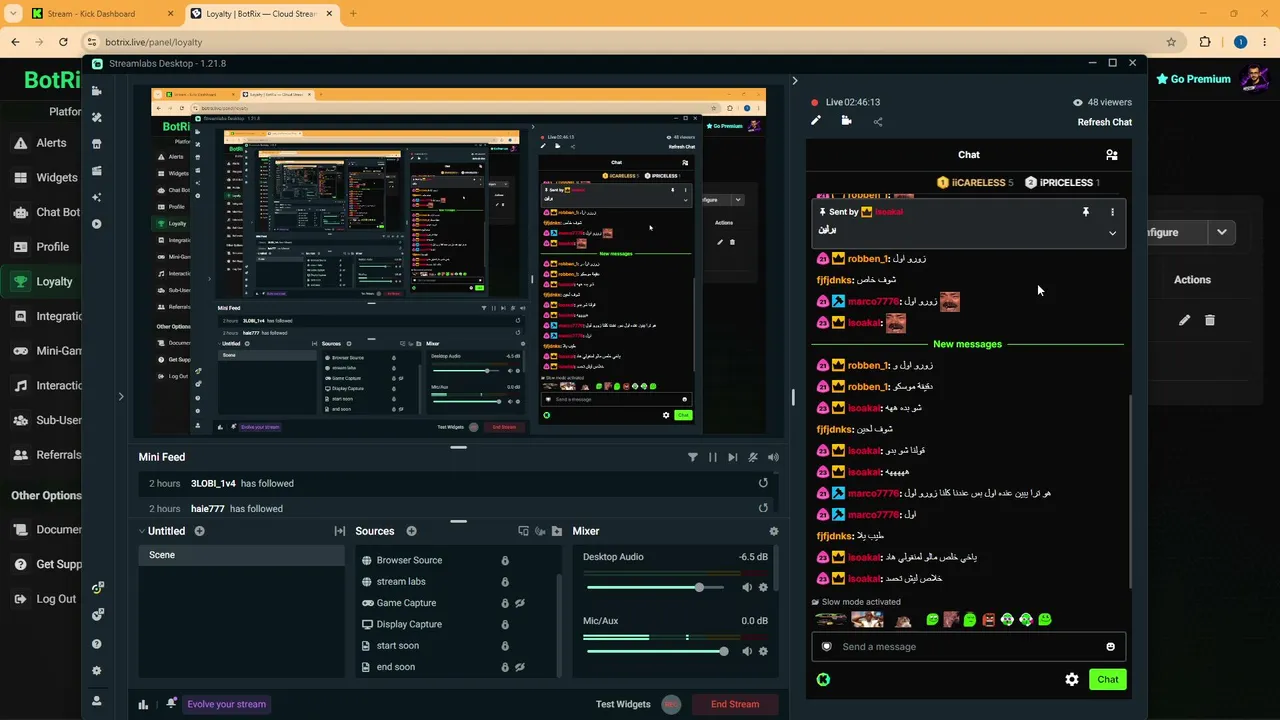Image resolution: width=1280 pixels, height=720 pixels.
Task: Toggle lock on the Display Capture source
Action: tap(505, 624)
